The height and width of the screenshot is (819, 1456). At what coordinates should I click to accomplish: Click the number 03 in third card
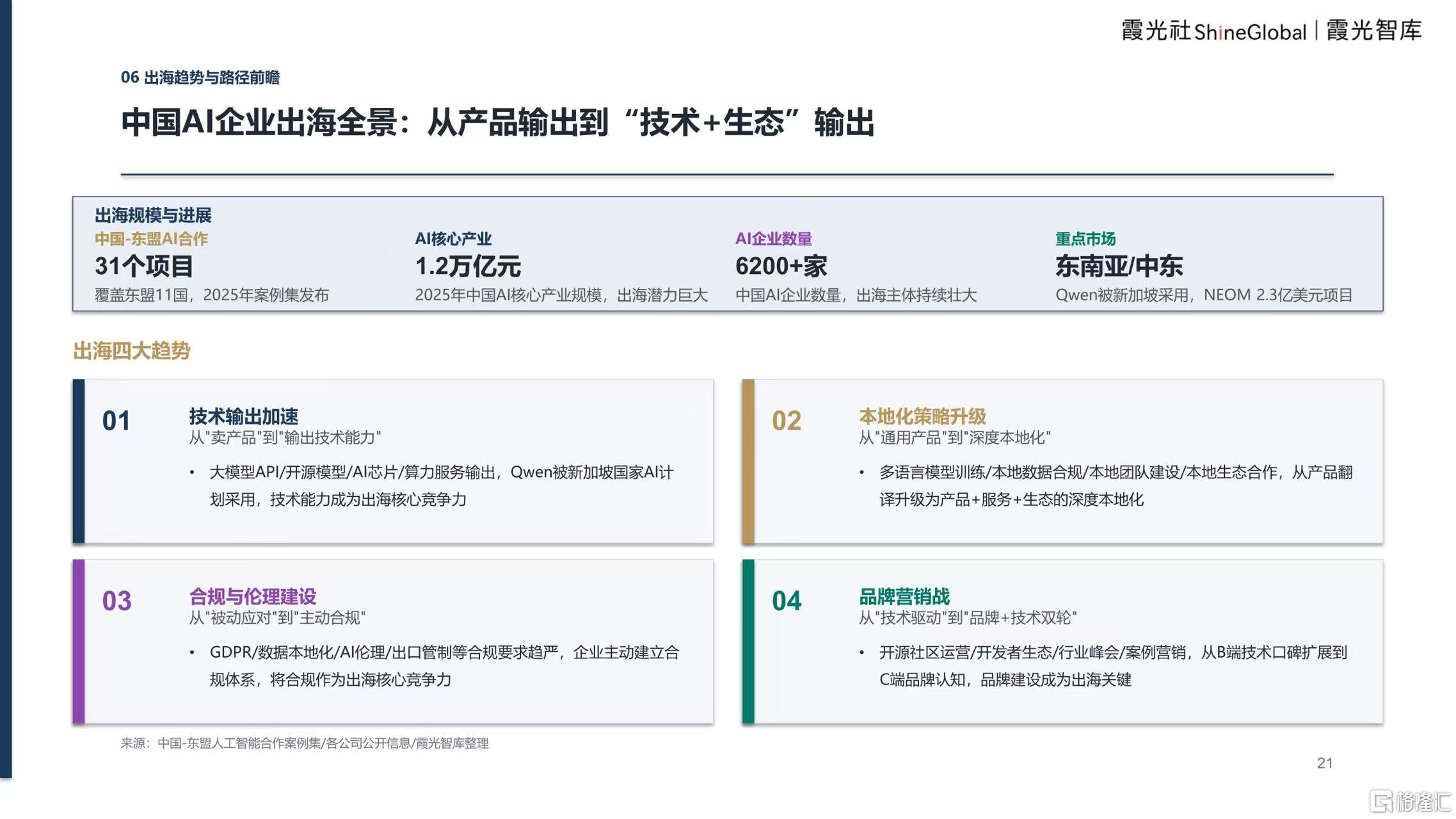click(116, 601)
